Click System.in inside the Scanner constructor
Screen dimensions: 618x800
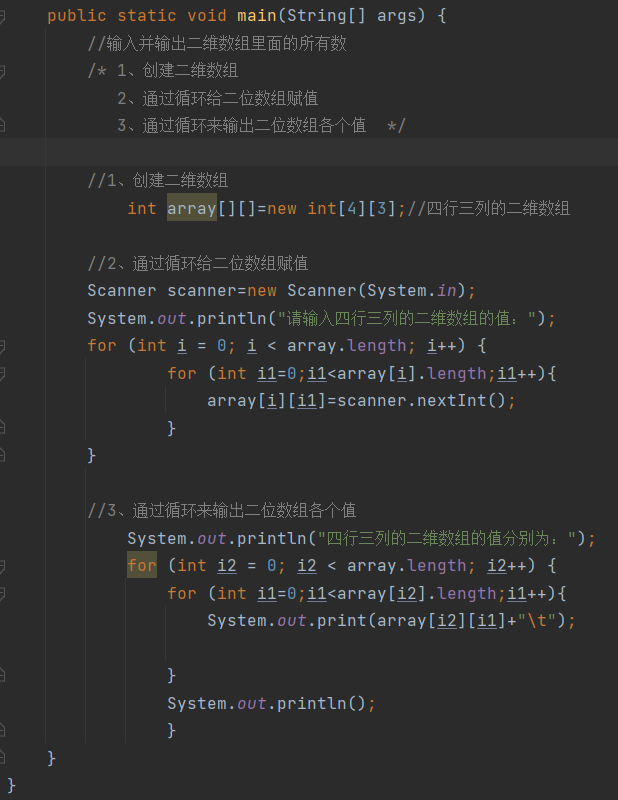(412, 291)
